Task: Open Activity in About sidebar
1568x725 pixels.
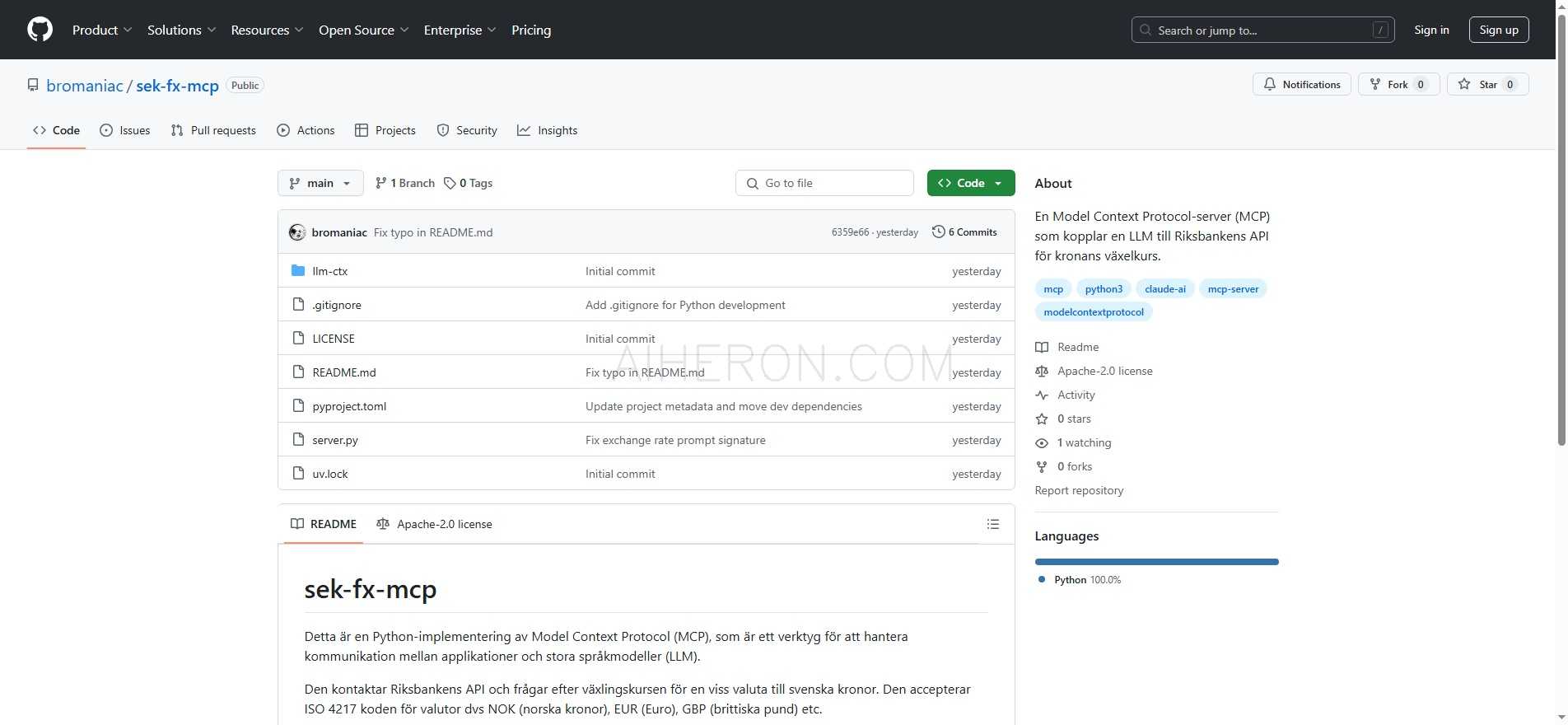Action: click(1066, 395)
